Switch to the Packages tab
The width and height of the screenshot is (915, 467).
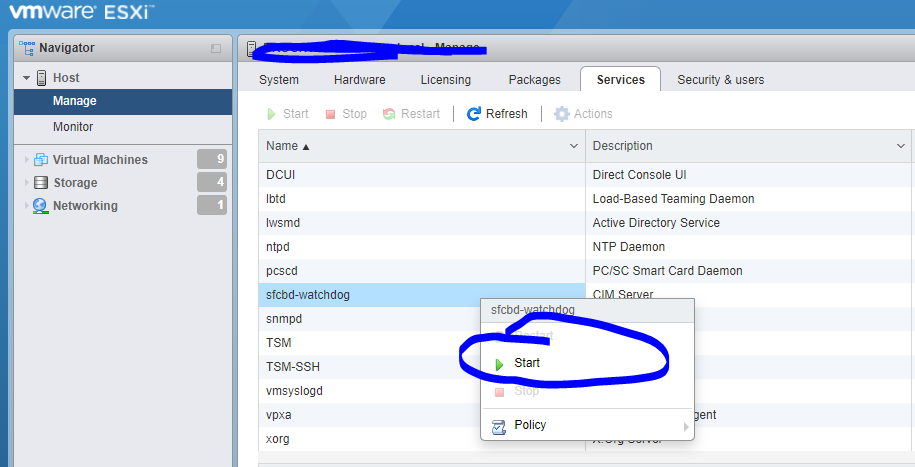click(535, 80)
